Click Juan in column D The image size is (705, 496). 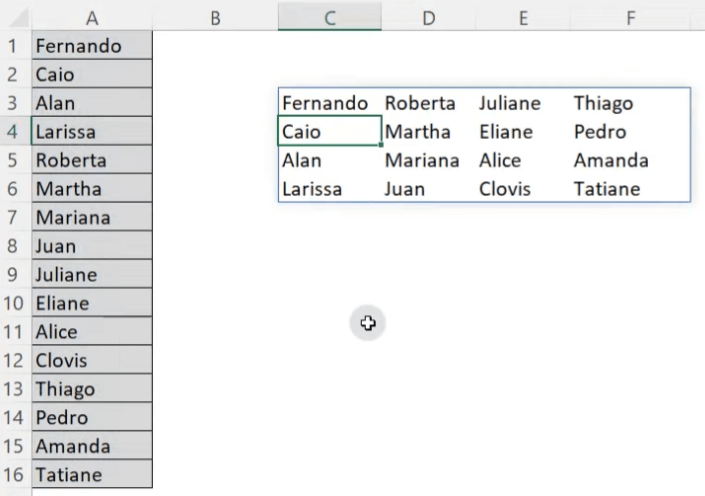428,188
